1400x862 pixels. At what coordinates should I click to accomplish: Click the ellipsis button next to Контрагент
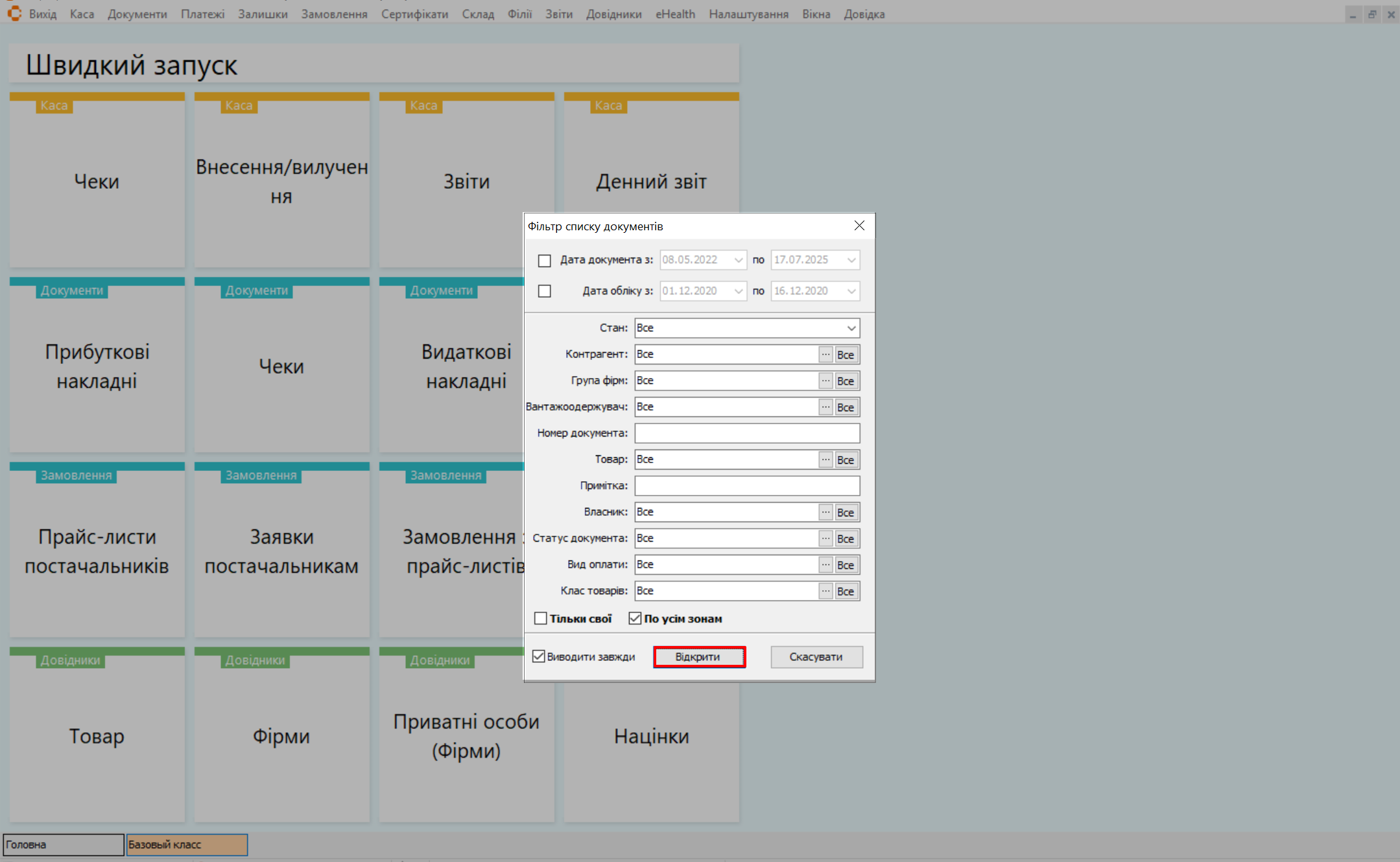click(825, 355)
